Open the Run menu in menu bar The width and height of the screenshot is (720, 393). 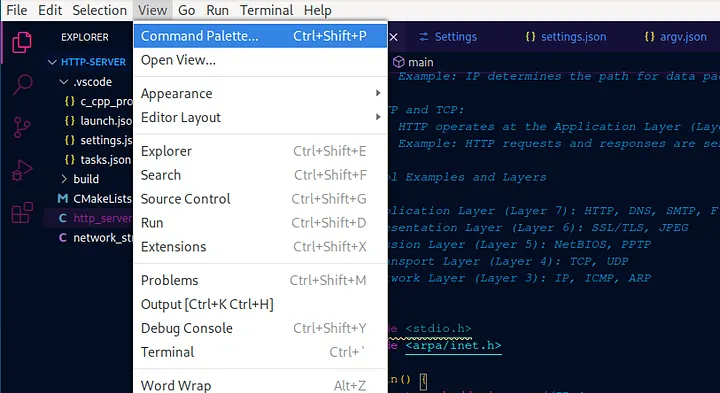217,10
